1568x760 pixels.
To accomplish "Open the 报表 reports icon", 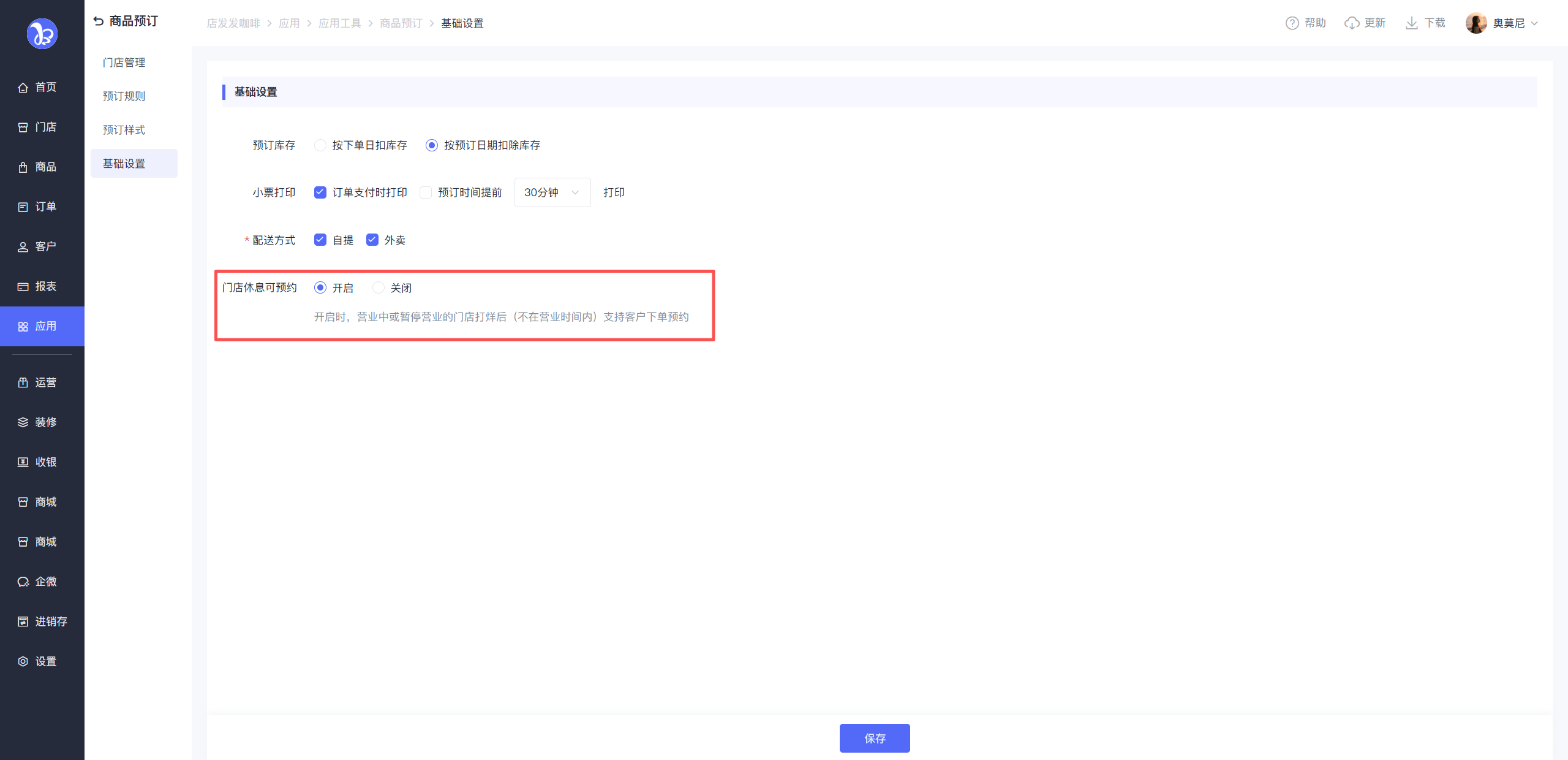I will (23, 287).
